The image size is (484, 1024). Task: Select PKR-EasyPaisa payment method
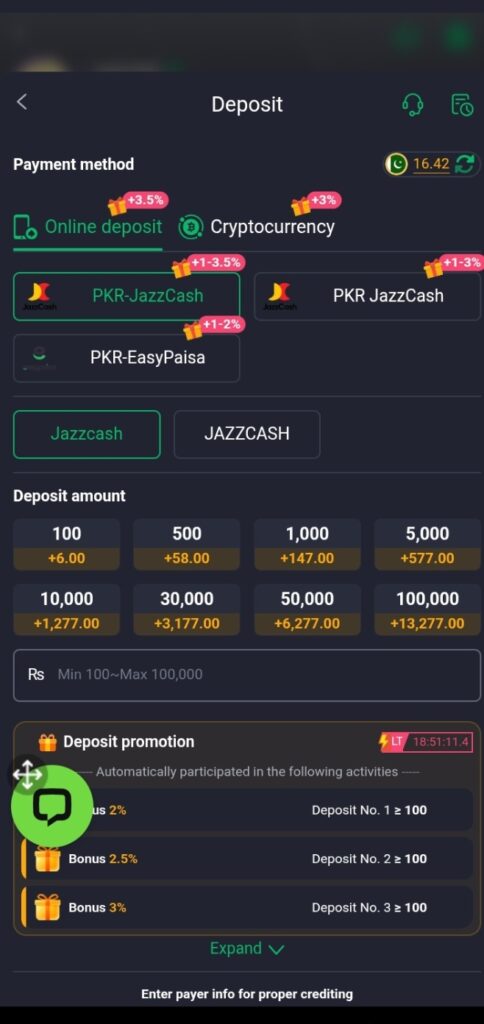pyautogui.click(x=127, y=358)
